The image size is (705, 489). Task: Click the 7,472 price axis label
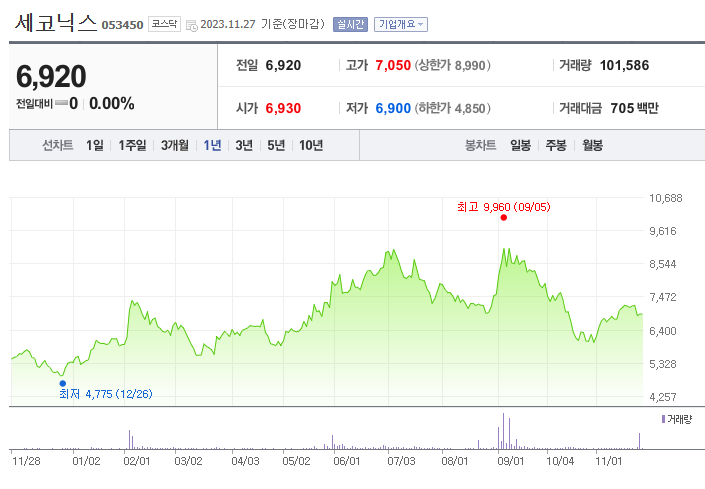click(663, 297)
